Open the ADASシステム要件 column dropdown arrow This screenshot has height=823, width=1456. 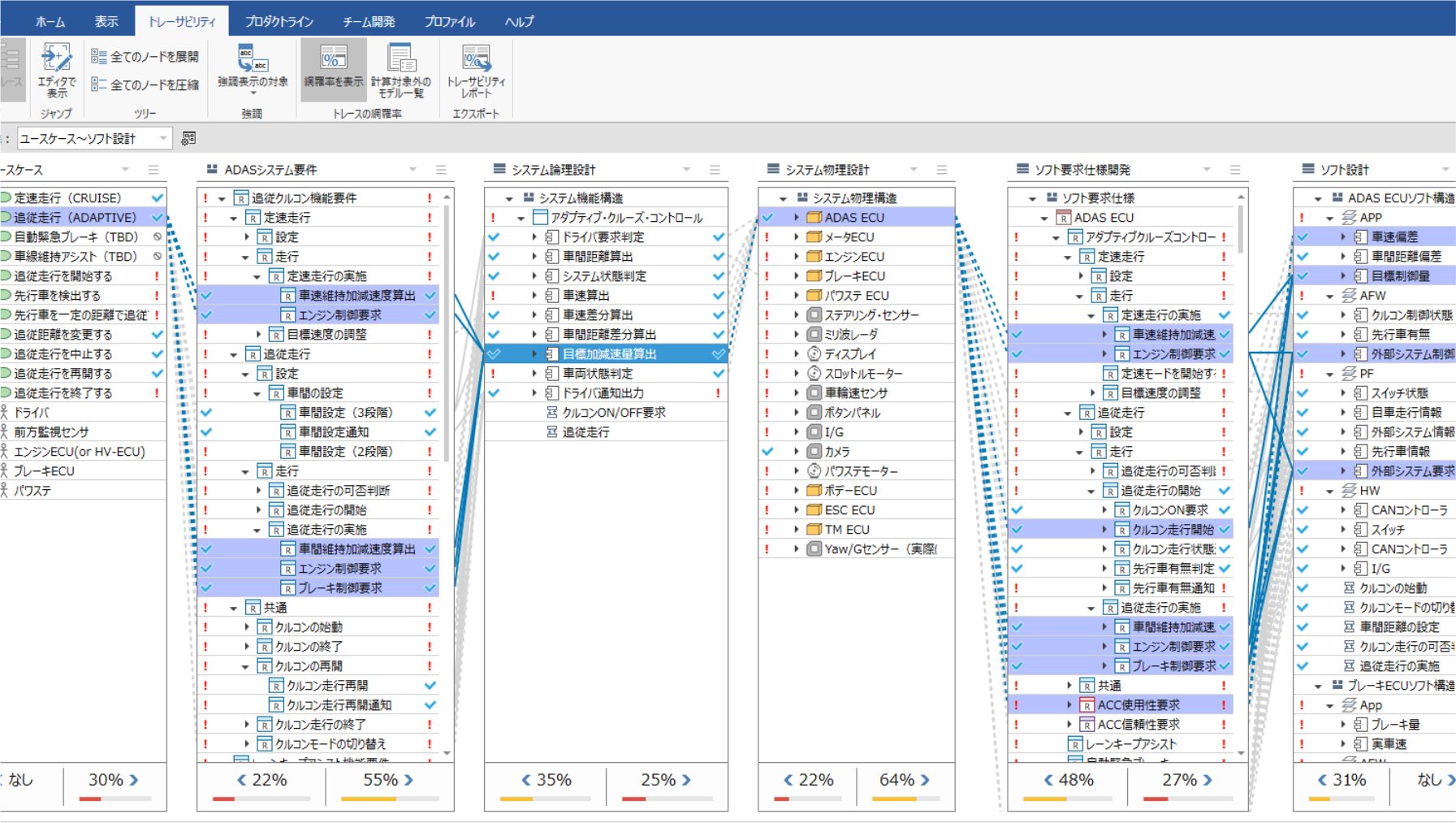pos(413,170)
